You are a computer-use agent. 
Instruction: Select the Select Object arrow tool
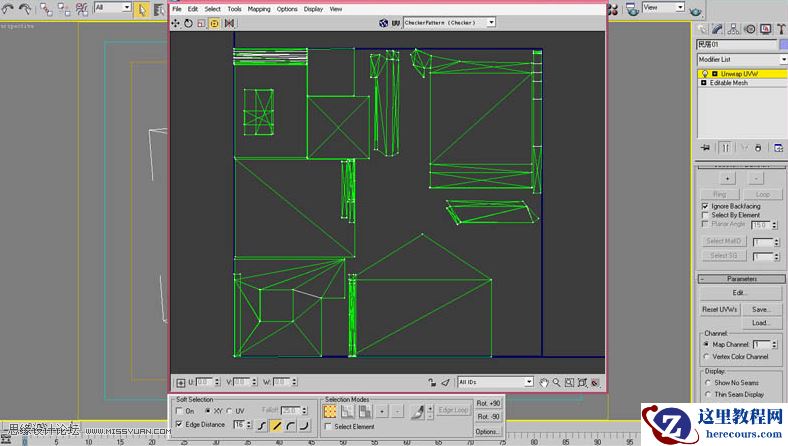[142, 9]
